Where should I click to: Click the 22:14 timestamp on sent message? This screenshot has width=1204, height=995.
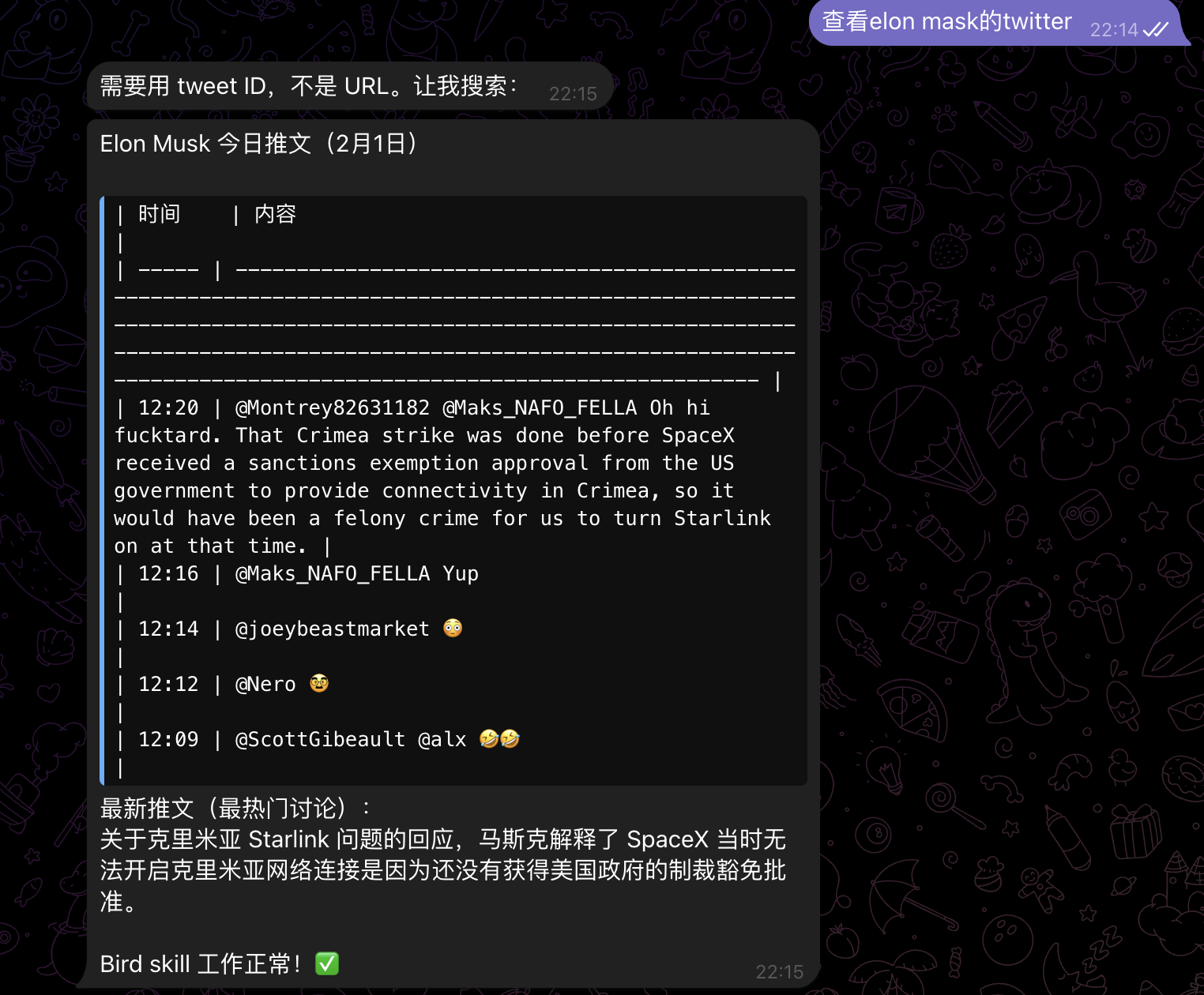click(1113, 30)
